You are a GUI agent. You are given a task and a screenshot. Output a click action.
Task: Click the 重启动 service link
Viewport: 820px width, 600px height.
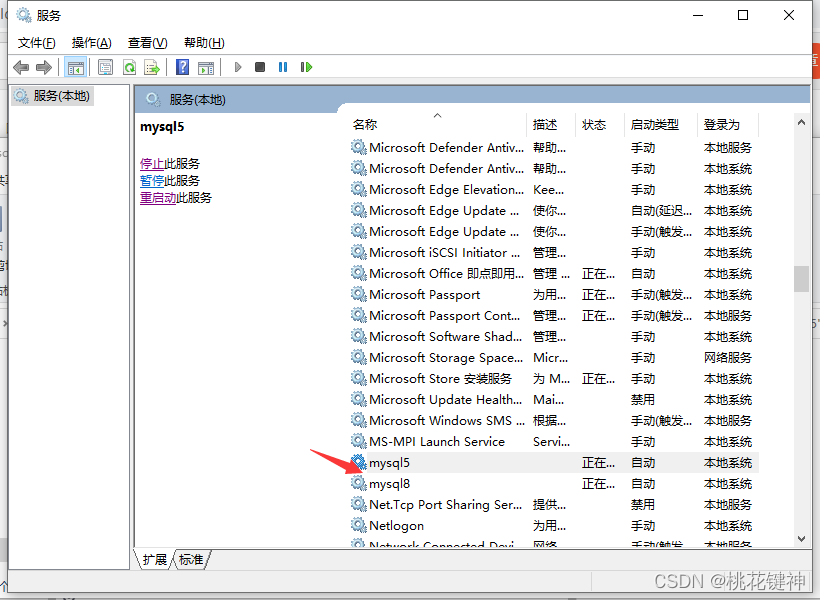158,198
